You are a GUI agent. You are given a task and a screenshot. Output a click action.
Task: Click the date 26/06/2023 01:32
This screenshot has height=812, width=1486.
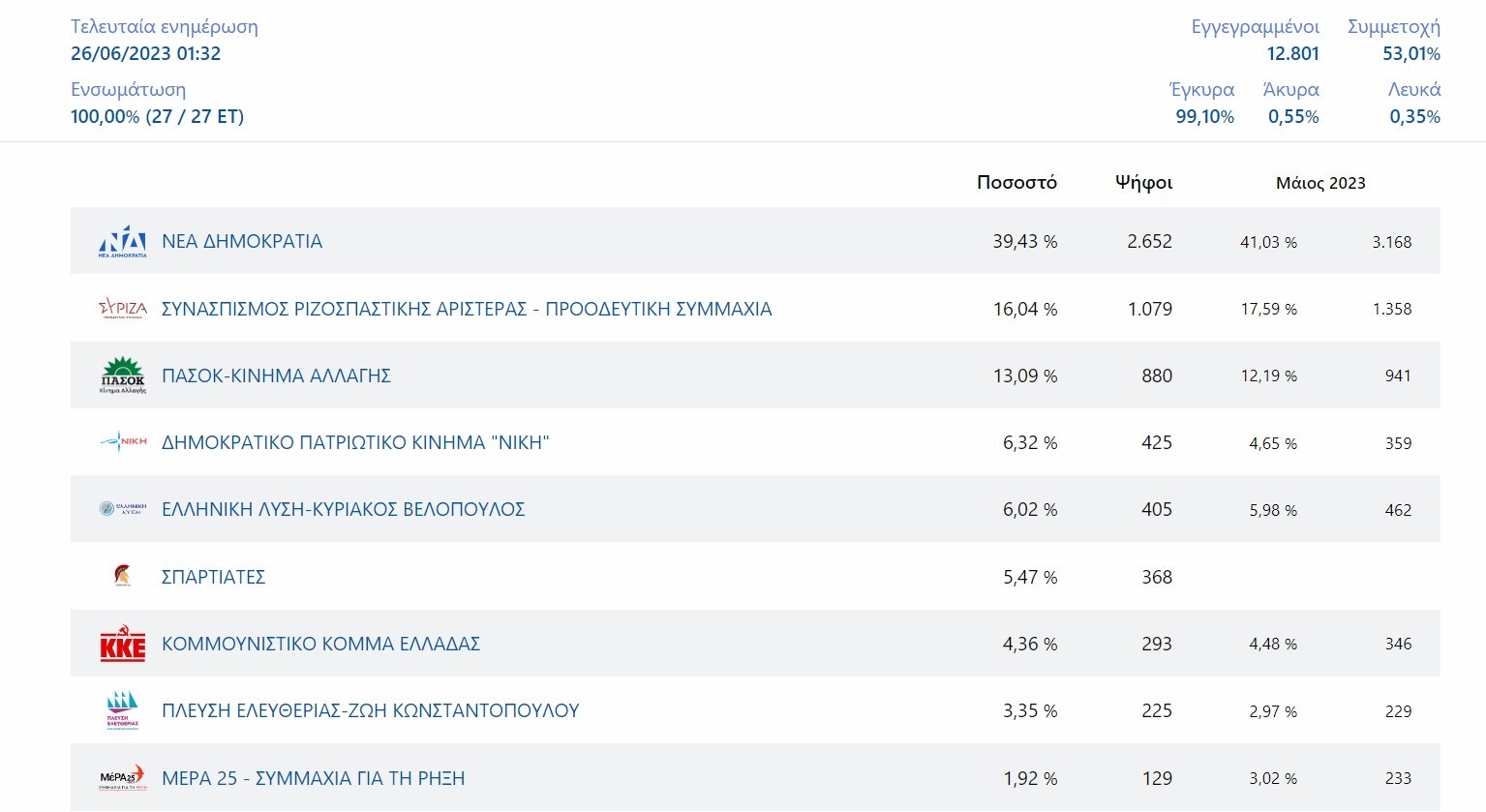[145, 53]
